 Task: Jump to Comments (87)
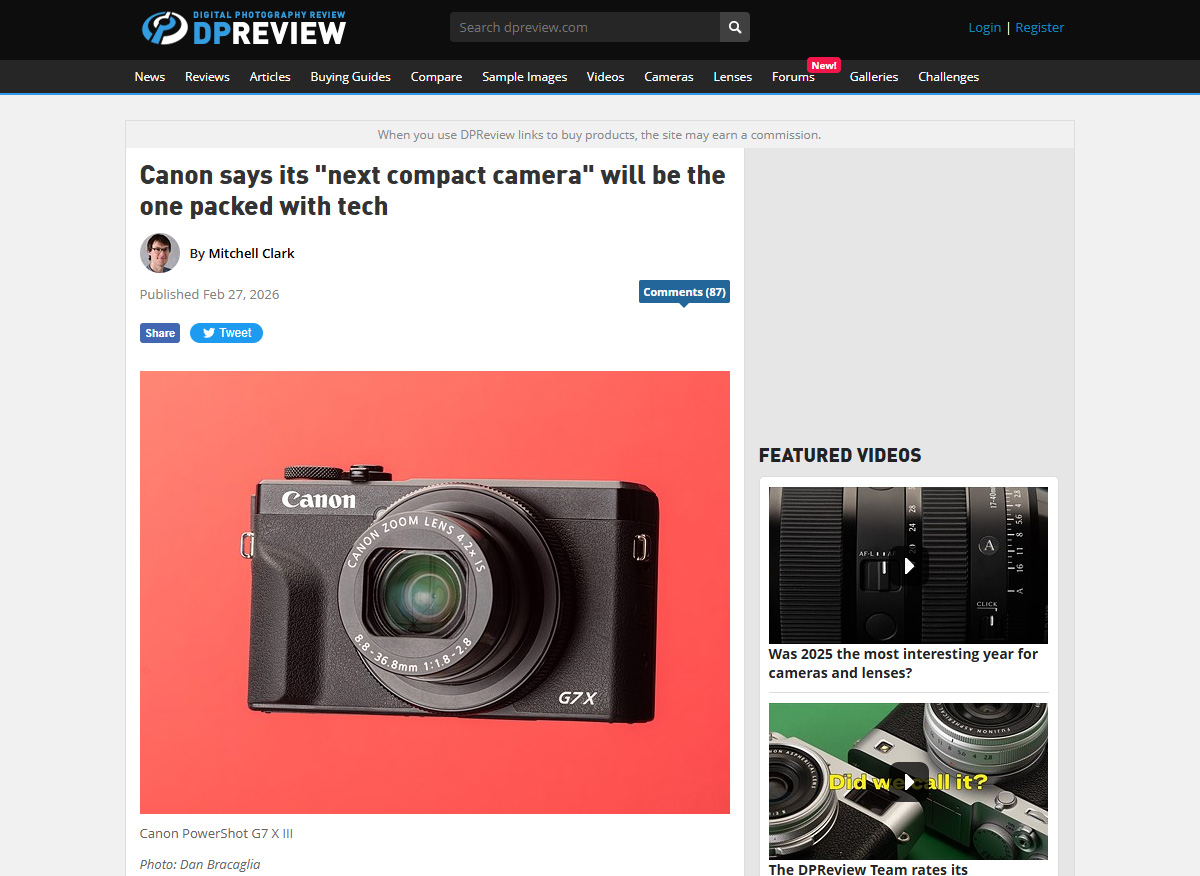[x=684, y=292]
